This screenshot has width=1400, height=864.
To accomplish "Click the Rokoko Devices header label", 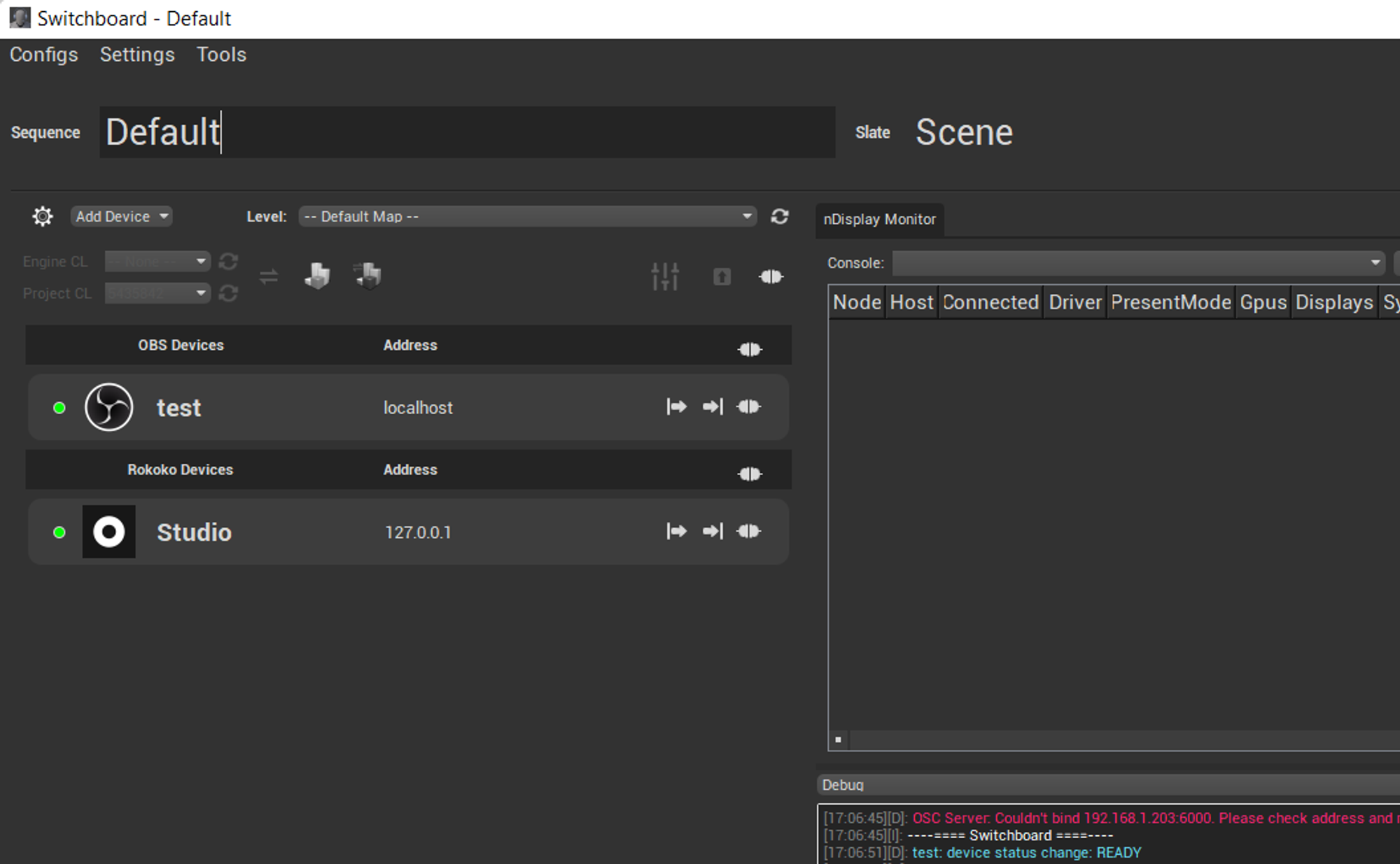I will click(180, 469).
